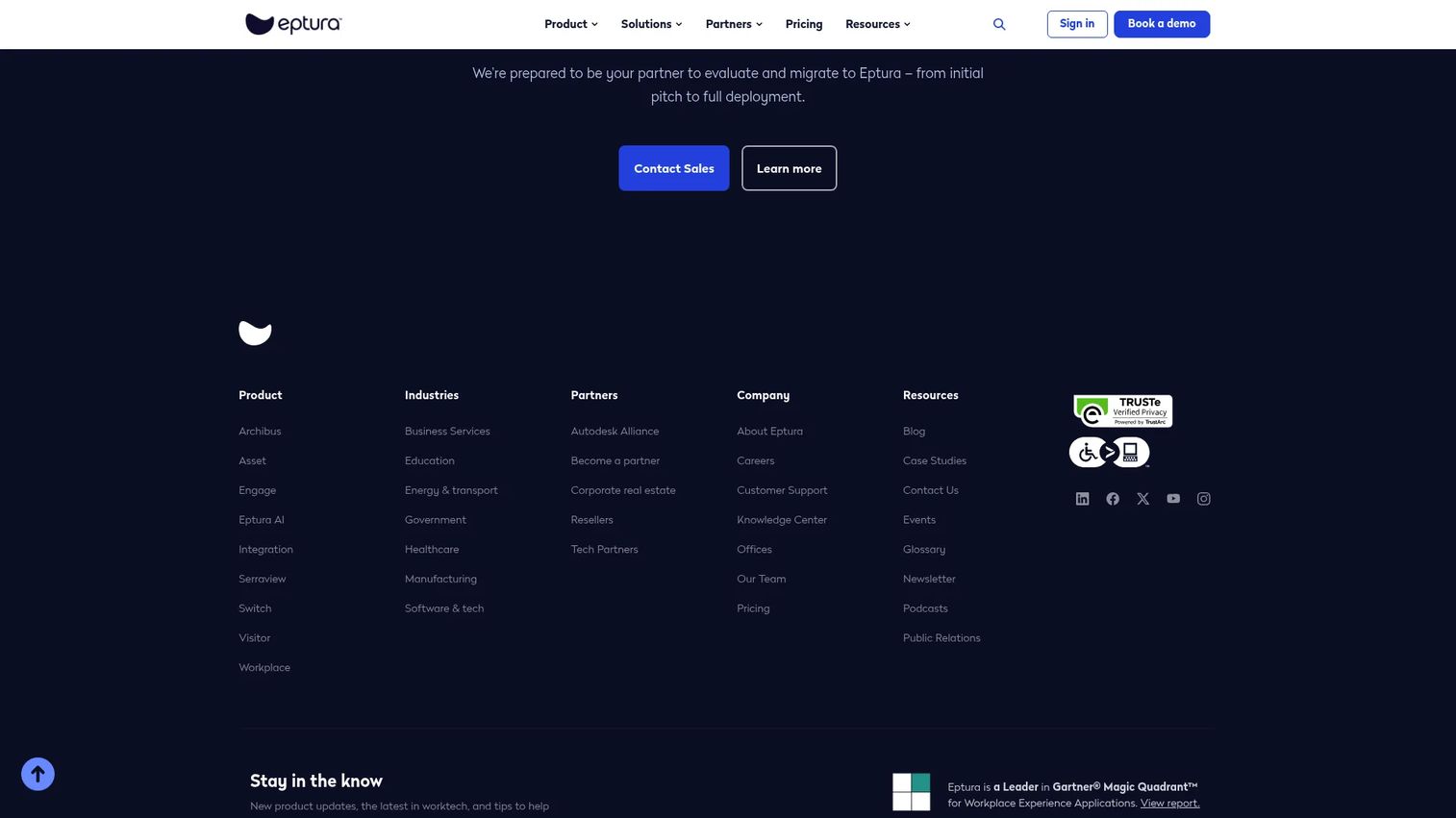
Task: Open the Knowledge Center link
Action: pyautogui.click(x=782, y=520)
